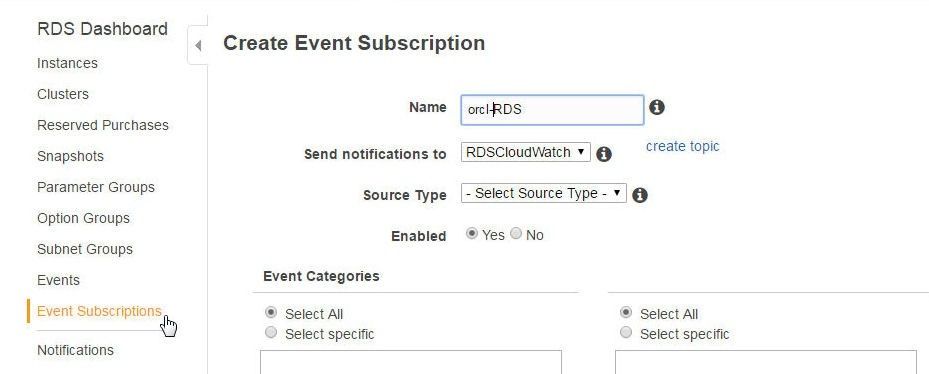Choose Select specific under Event Categories

pos(271,333)
